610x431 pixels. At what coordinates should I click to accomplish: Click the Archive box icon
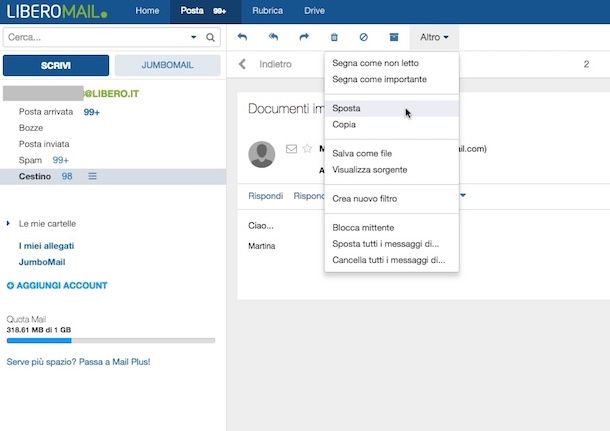(x=394, y=37)
